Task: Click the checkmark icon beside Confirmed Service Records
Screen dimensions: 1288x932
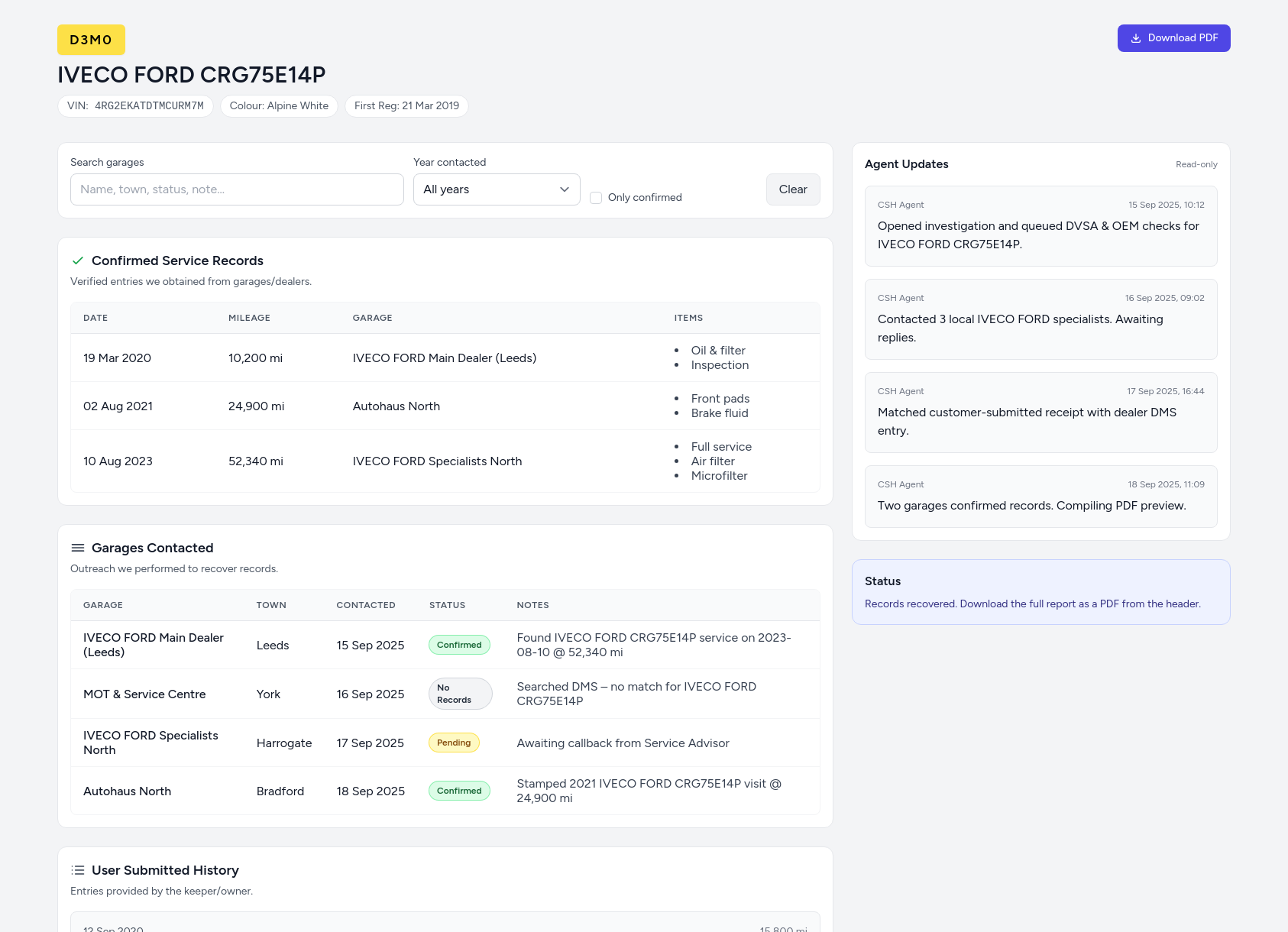Action: click(77, 261)
